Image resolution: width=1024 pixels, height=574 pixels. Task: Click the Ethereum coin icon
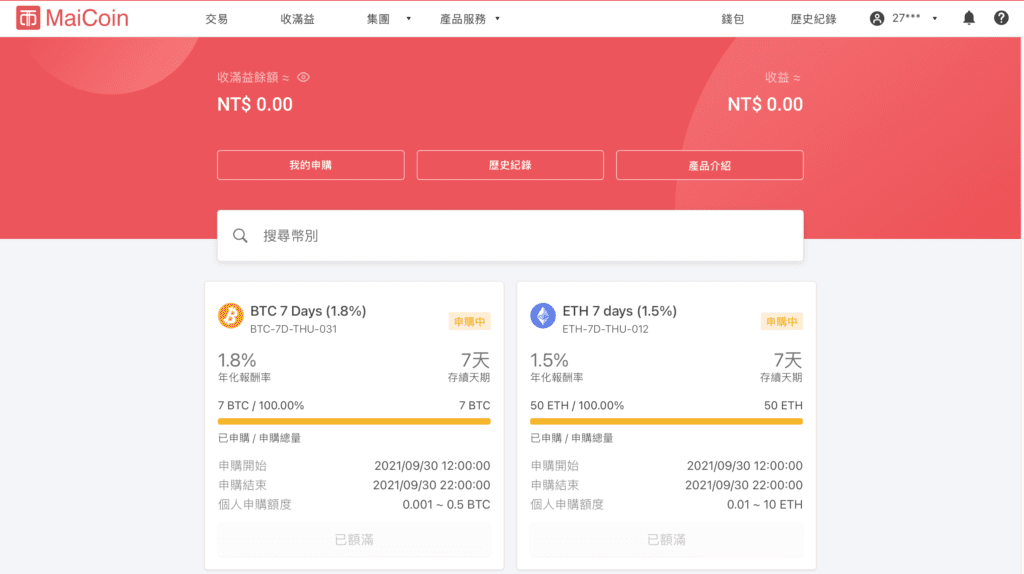543,316
